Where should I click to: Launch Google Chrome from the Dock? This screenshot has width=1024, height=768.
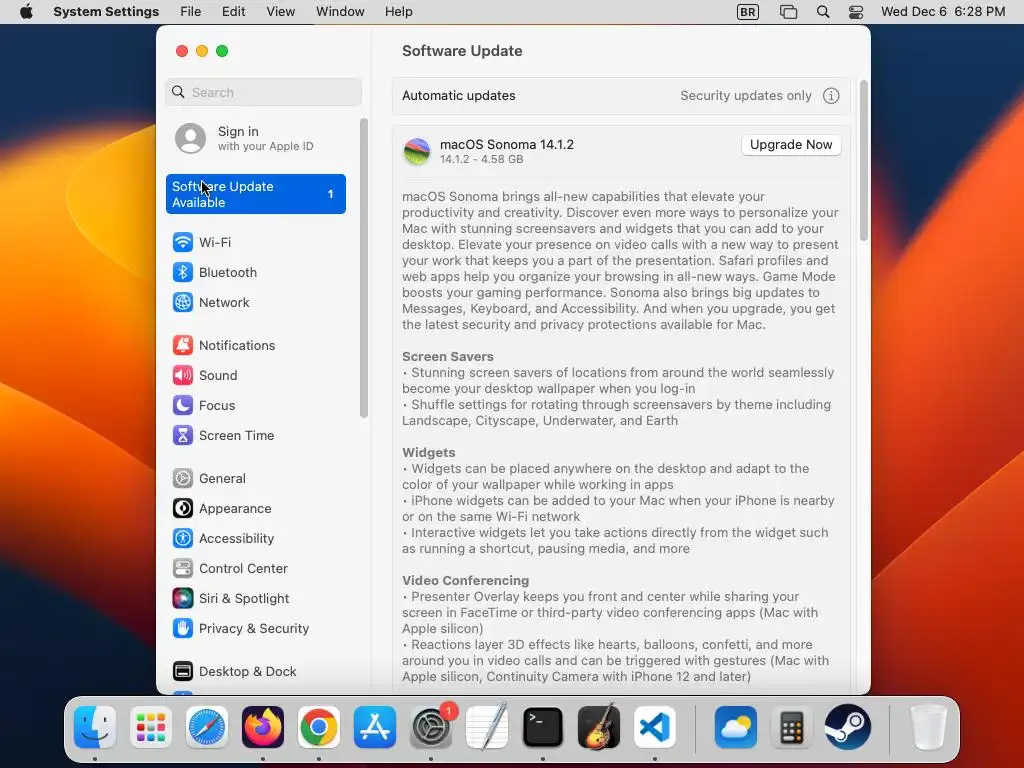[319, 728]
